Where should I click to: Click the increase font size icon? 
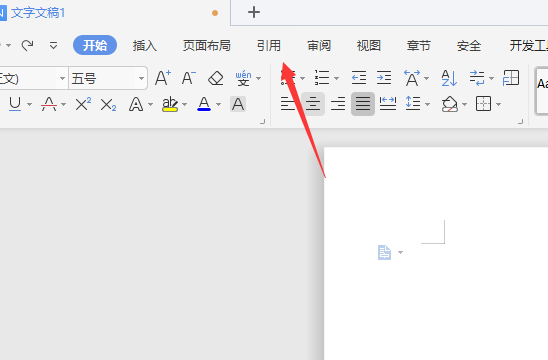click(163, 78)
